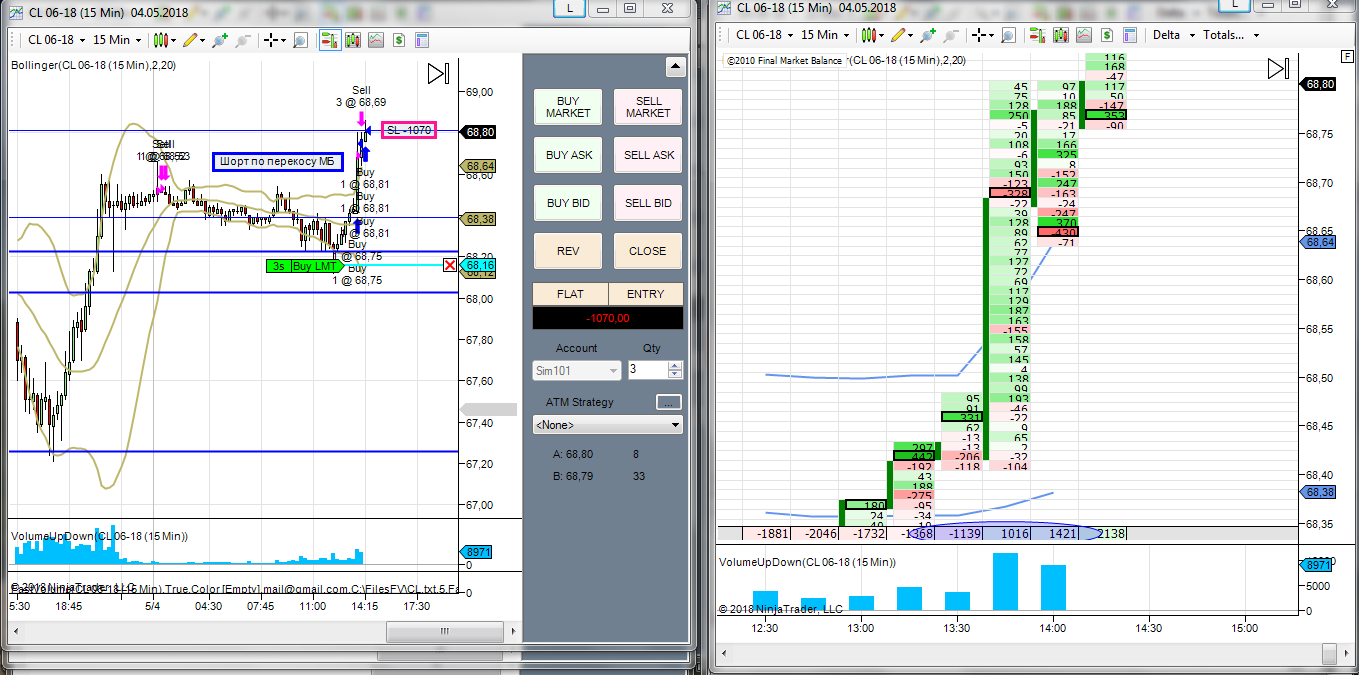The height and width of the screenshot is (675, 1359).
Task: Click SELL ASK button
Action: point(648,155)
